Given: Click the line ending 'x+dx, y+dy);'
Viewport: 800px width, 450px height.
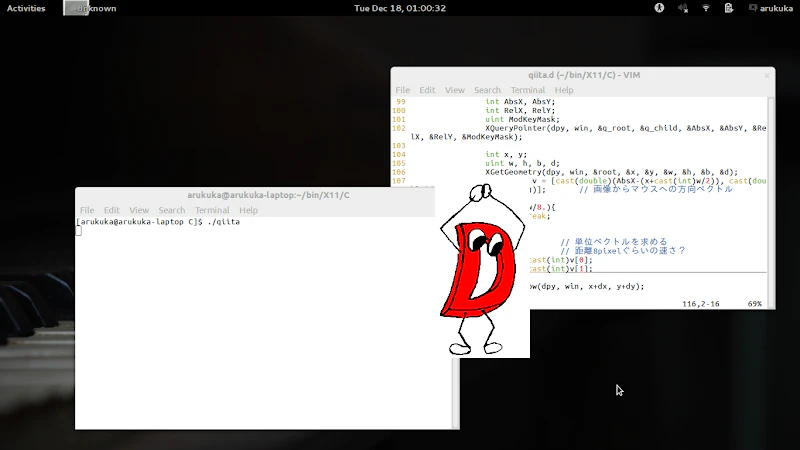Looking at the screenshot, I should [x=587, y=286].
